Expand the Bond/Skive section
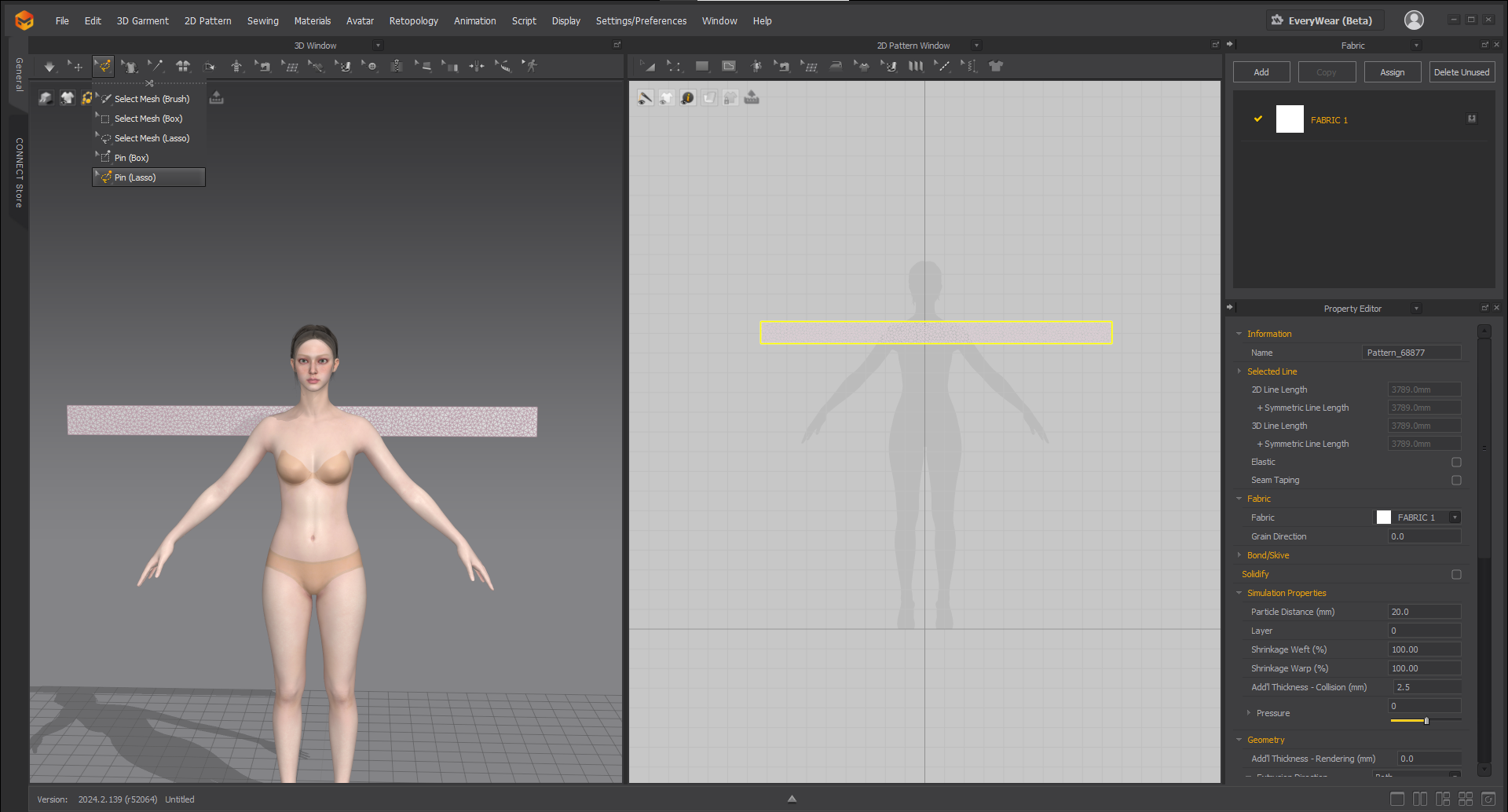Viewport: 1508px width, 812px height. point(1239,555)
